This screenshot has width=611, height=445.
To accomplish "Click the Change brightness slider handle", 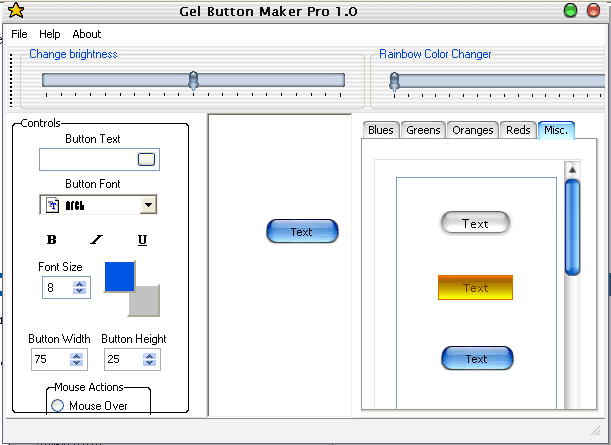I will (193, 79).
